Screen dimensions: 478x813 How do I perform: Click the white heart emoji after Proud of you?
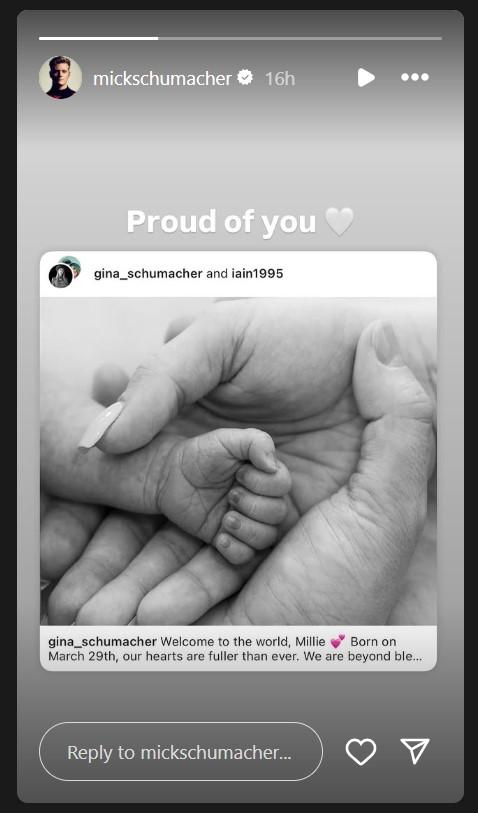(340, 222)
